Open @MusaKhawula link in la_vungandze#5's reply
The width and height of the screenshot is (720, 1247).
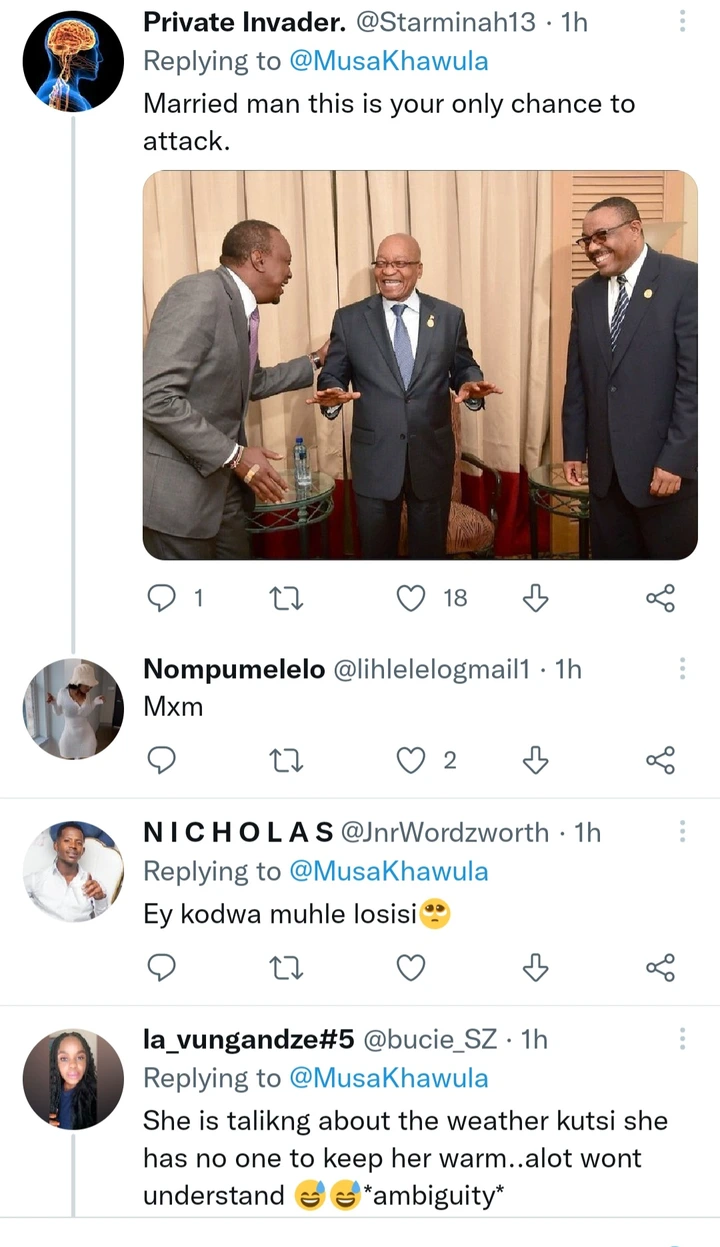coord(389,1078)
